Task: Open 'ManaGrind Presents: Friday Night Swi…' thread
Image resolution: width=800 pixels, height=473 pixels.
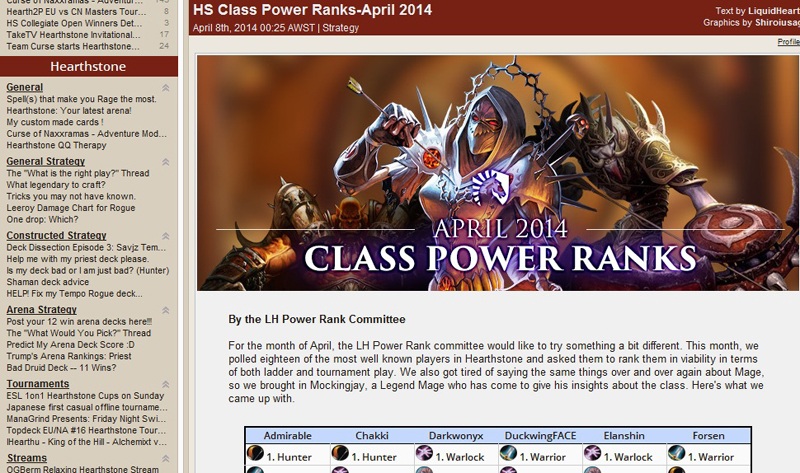Action: (x=86, y=419)
